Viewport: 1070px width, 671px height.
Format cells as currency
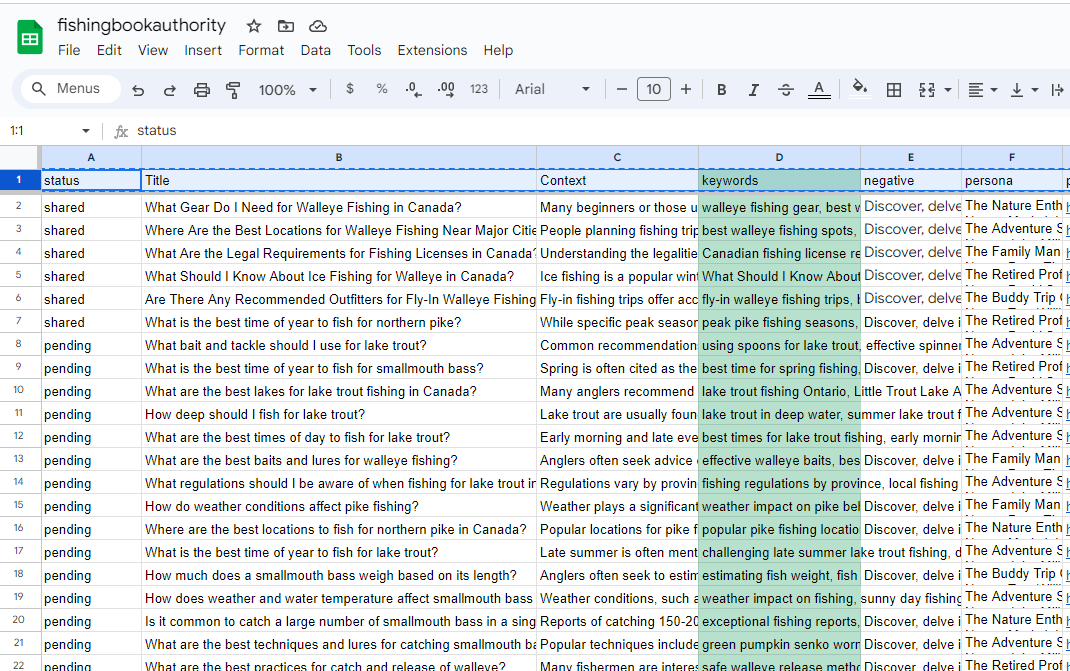click(349, 89)
